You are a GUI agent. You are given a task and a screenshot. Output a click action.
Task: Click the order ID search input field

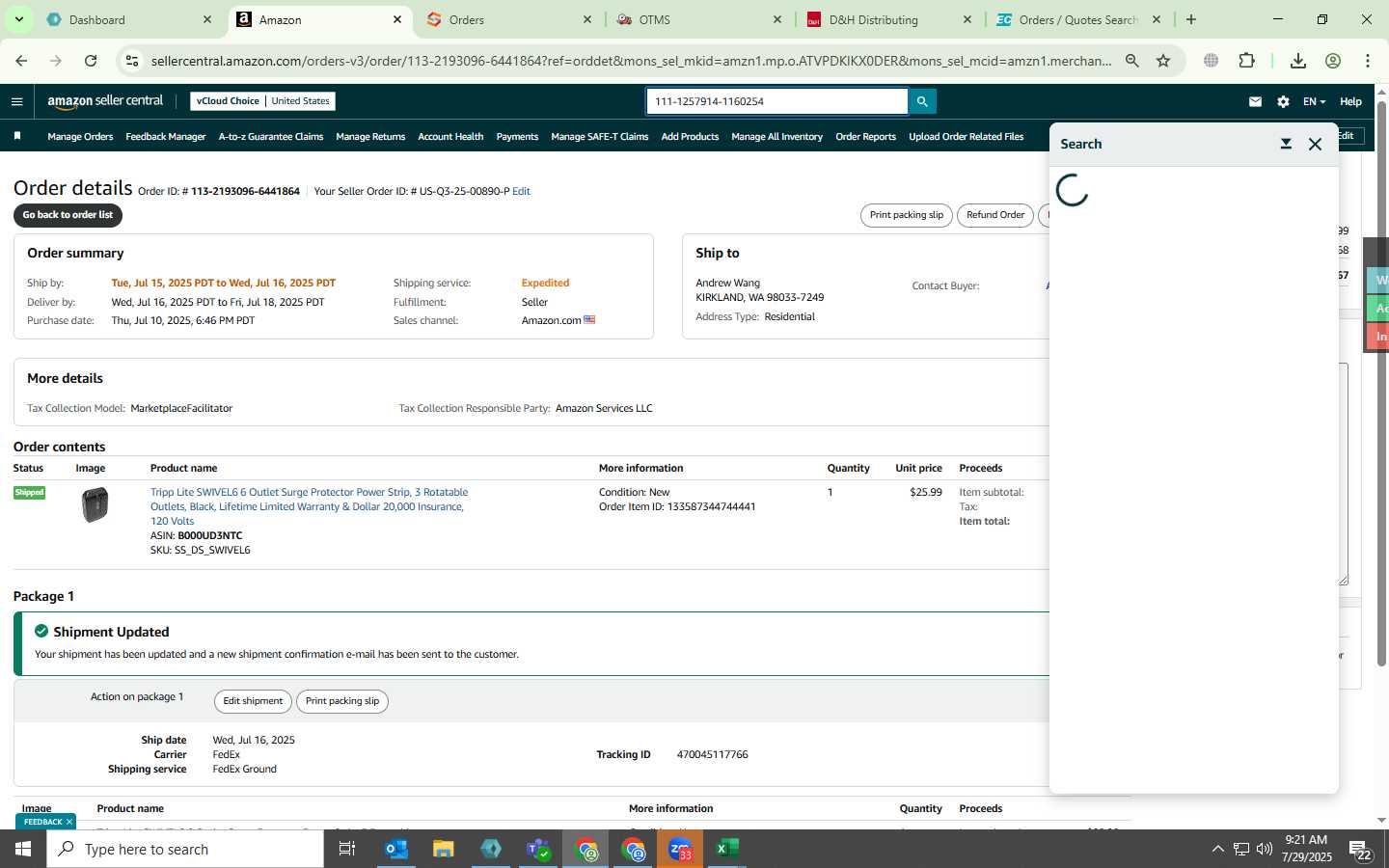[776, 101]
